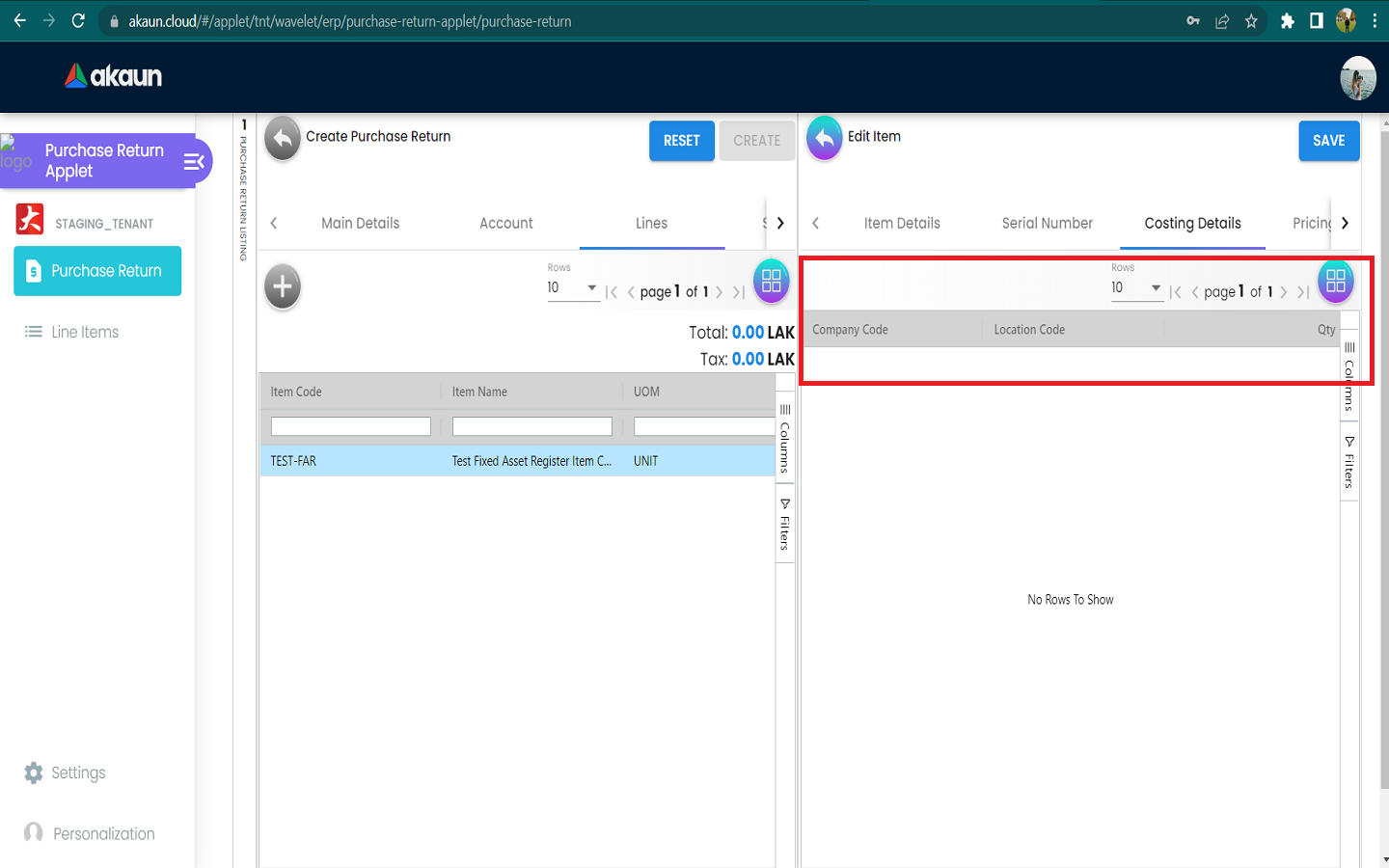Expand the Filters side panel in Lines grid
Viewport: 1389px width, 868px height.
tap(785, 524)
